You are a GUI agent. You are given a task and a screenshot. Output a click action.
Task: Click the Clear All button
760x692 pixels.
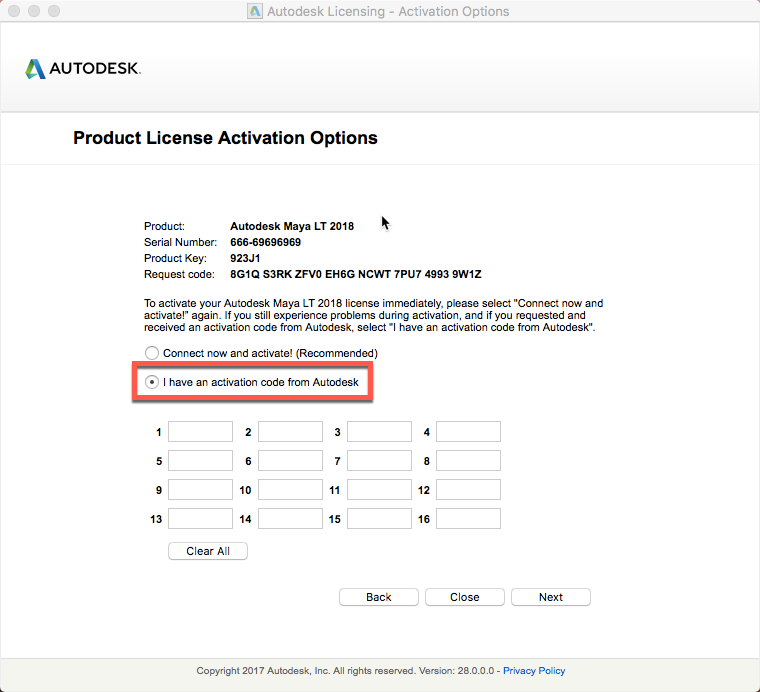(x=208, y=551)
